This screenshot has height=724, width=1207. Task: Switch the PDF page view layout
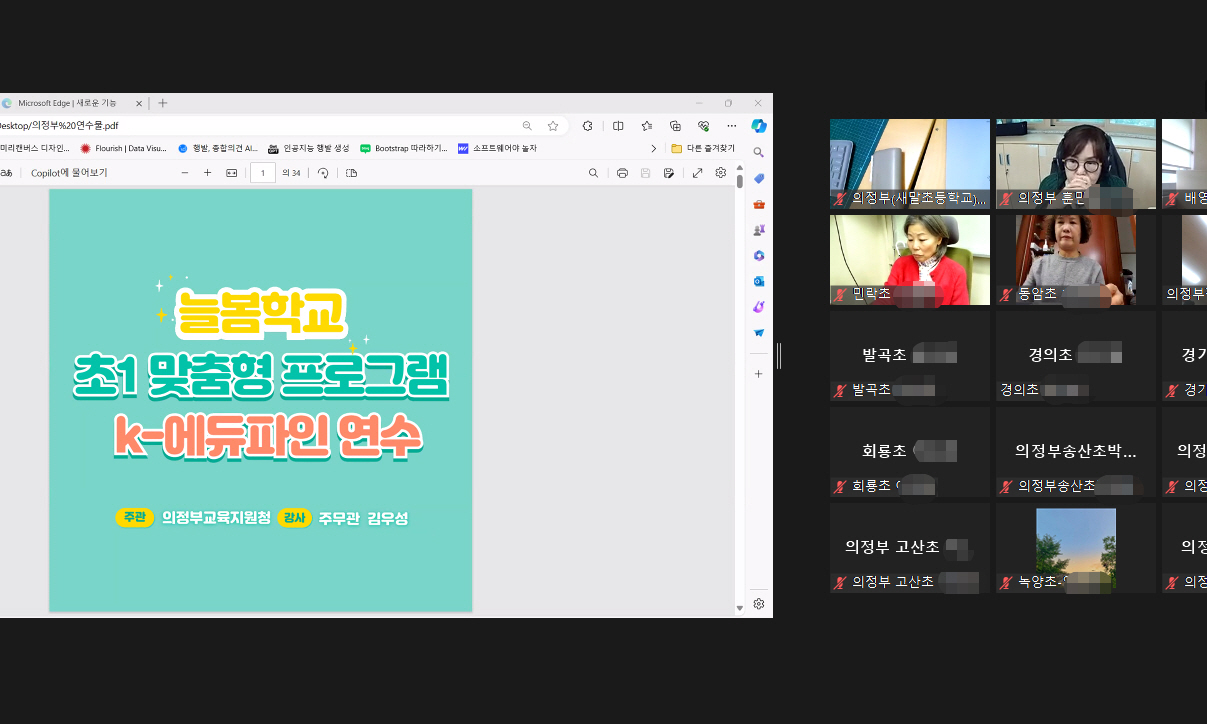351,173
